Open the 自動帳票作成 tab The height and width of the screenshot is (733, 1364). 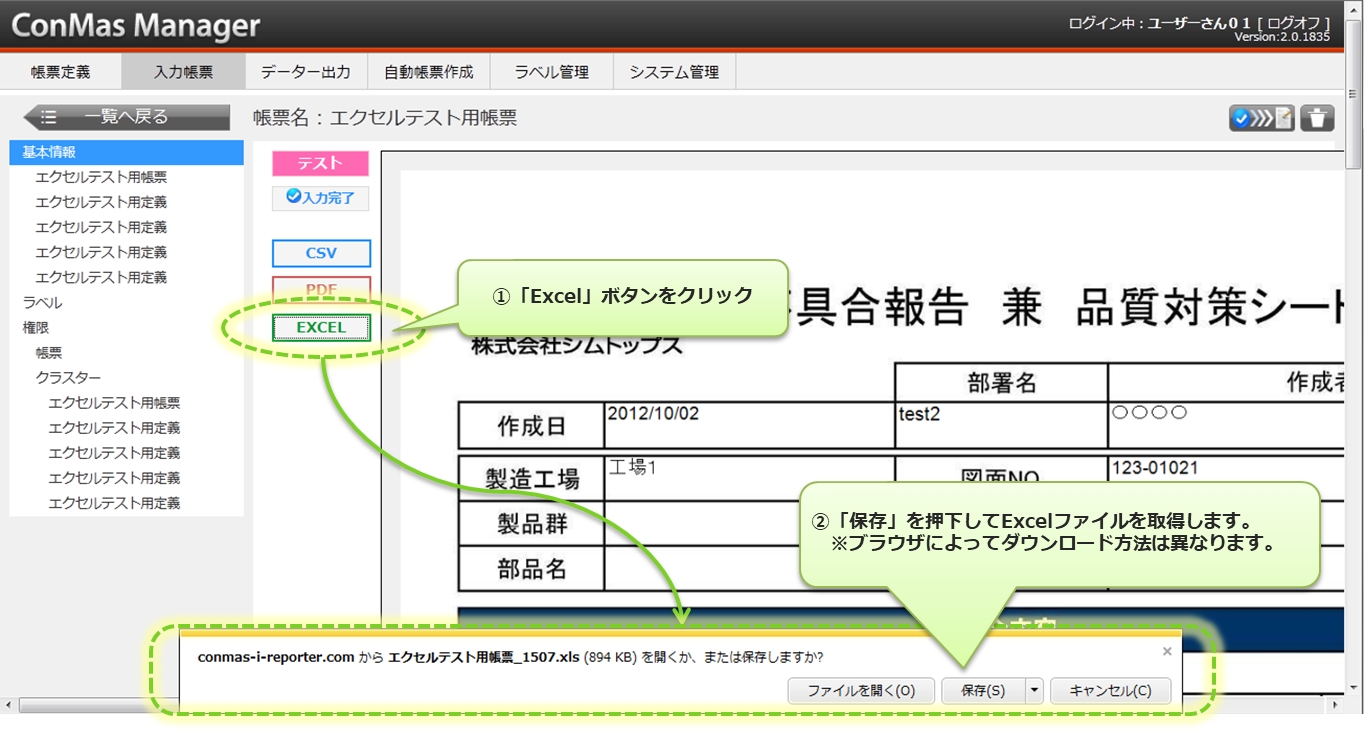tap(428, 72)
